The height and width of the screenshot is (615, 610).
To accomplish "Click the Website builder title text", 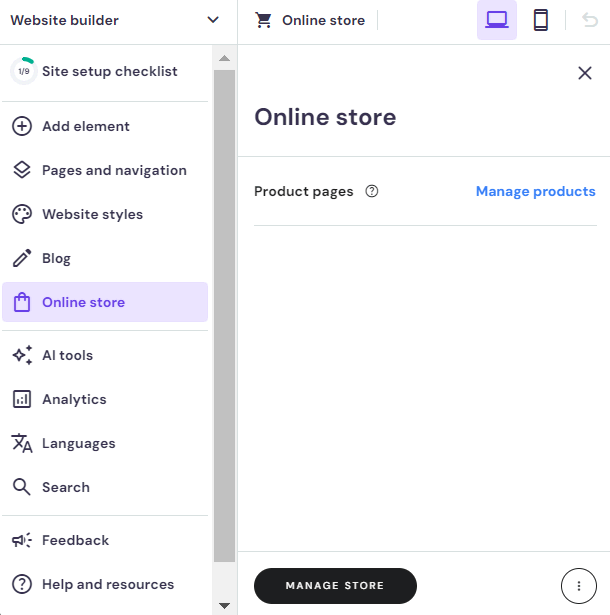I will [64, 20].
